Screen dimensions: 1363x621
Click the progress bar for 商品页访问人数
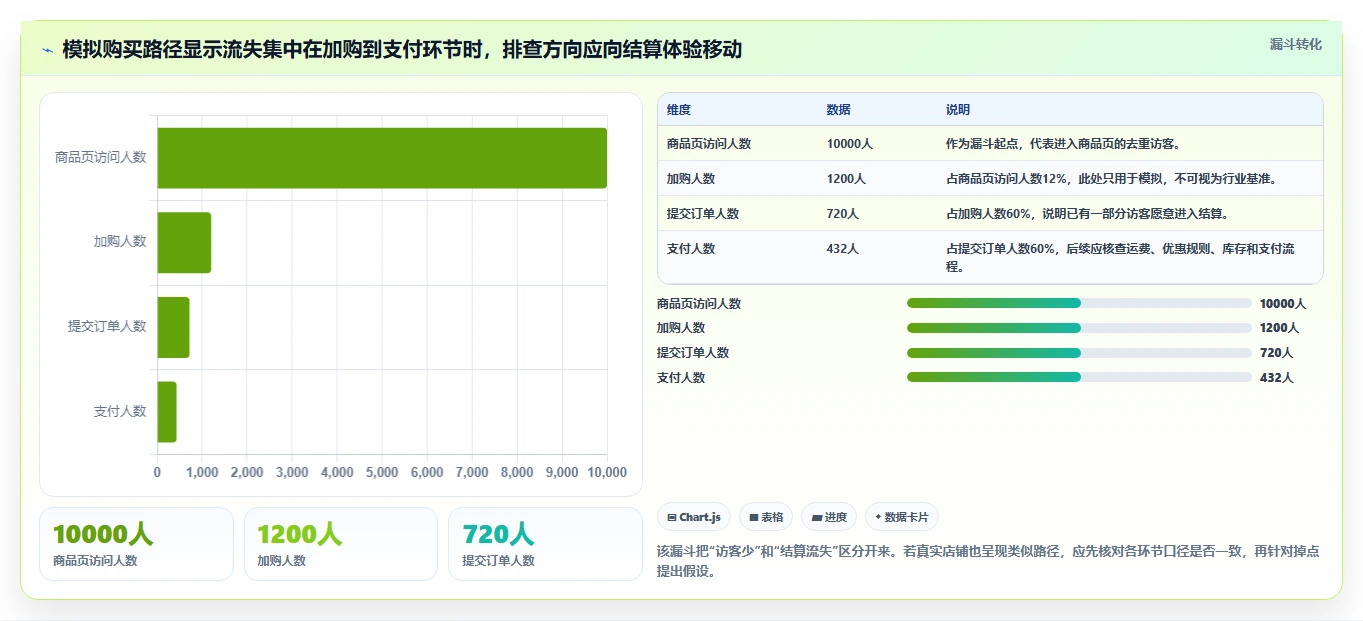pyautogui.click(x=1079, y=303)
